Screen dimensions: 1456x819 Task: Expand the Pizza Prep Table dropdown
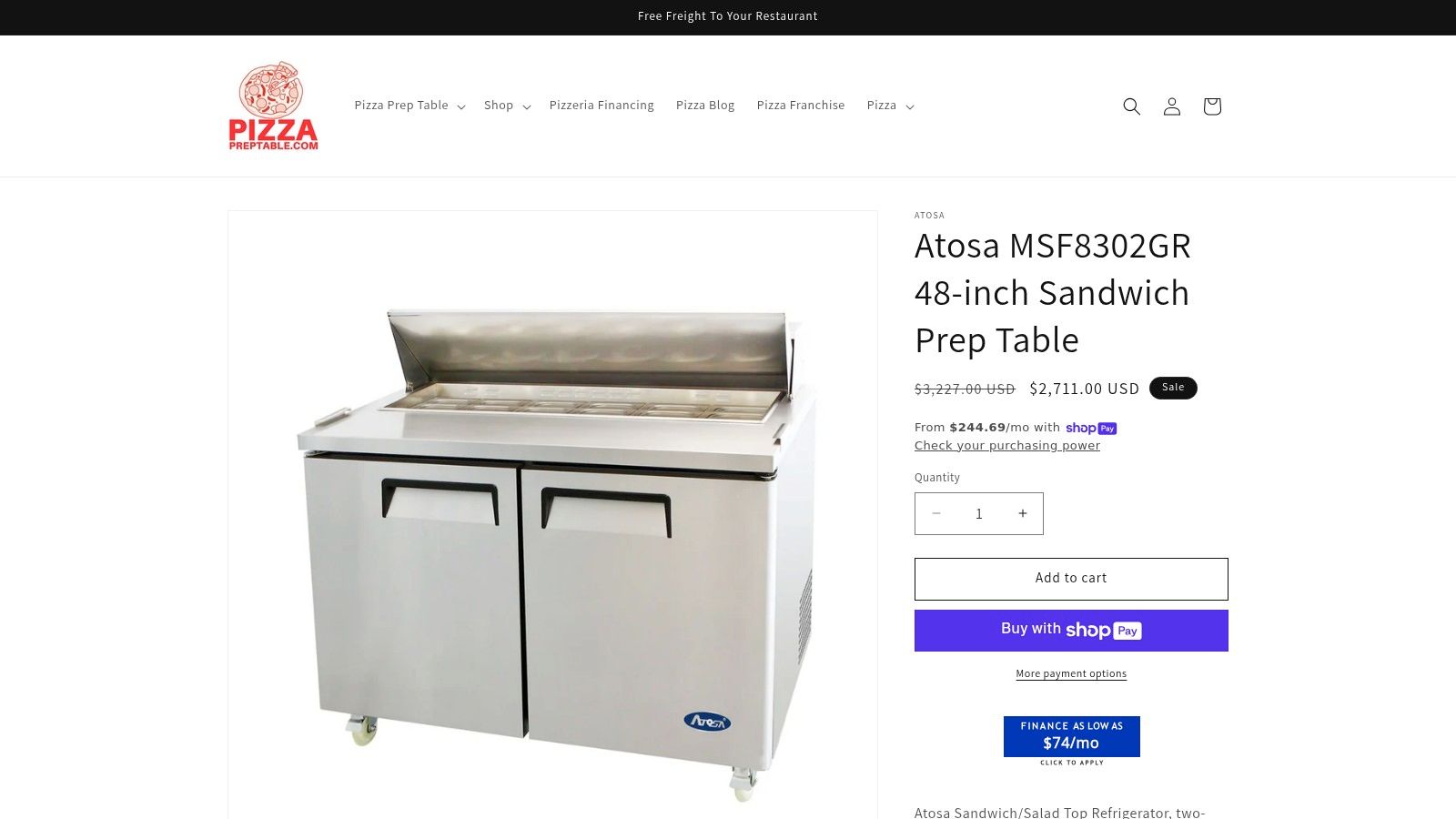click(x=409, y=106)
